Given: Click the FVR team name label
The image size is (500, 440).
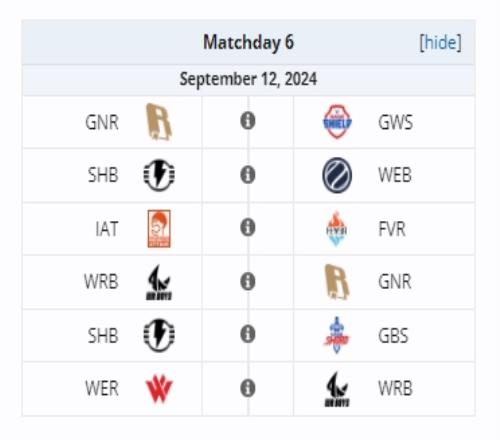Looking at the screenshot, I should 392,229.
